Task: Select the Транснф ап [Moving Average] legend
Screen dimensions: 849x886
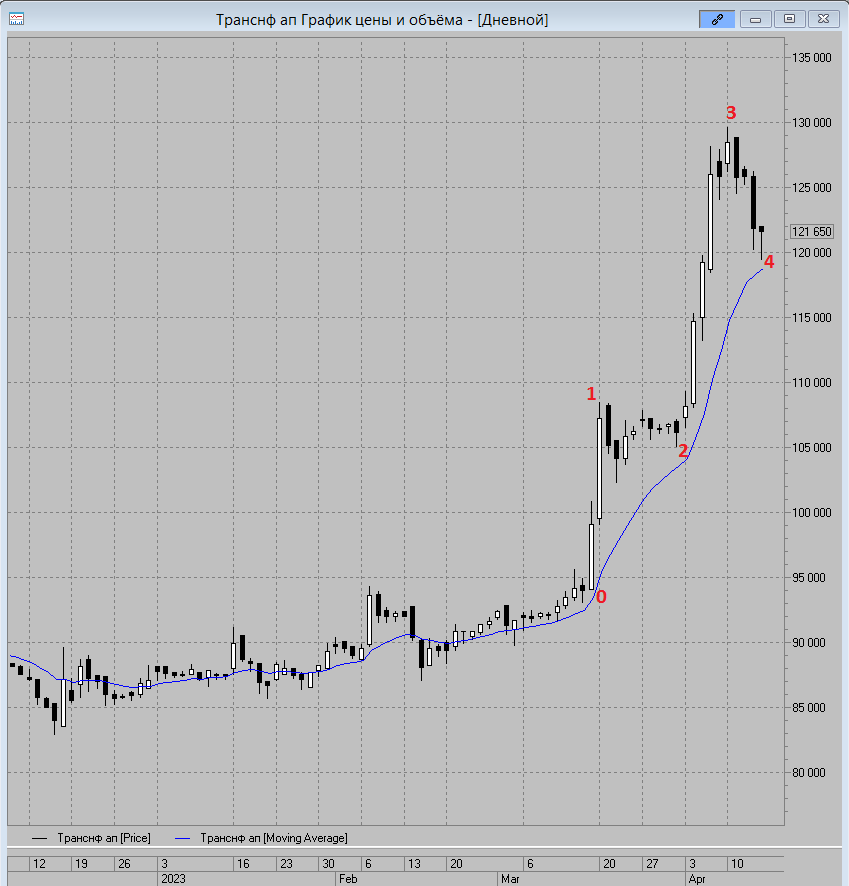Action: pyautogui.click(x=262, y=838)
